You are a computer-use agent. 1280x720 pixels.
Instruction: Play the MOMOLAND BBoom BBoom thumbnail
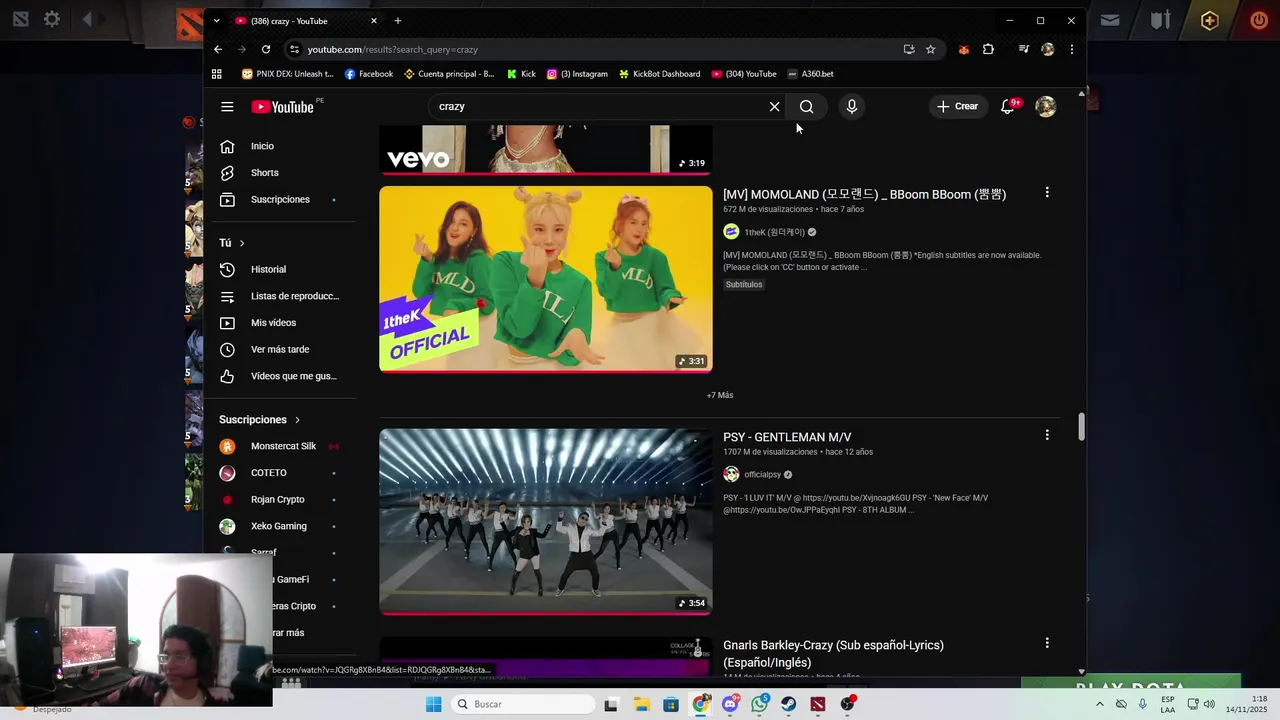point(546,279)
